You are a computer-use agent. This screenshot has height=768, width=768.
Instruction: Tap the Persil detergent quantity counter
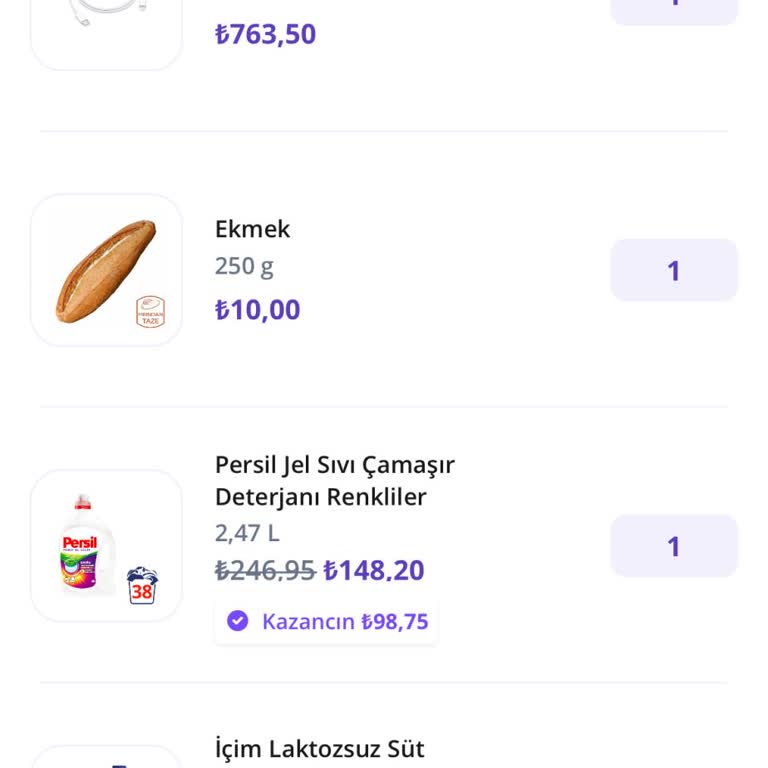point(674,546)
